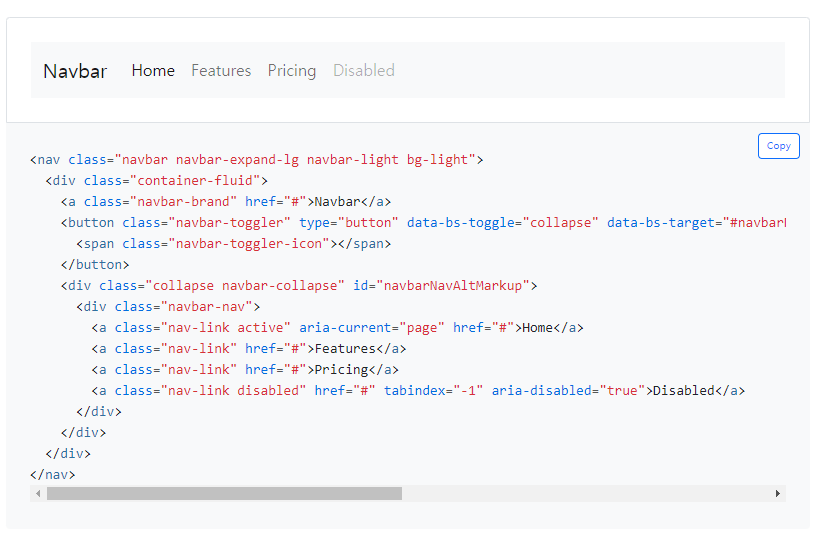The width and height of the screenshot is (824, 540).
Task: Click the Navbar brand link
Action: point(75,71)
